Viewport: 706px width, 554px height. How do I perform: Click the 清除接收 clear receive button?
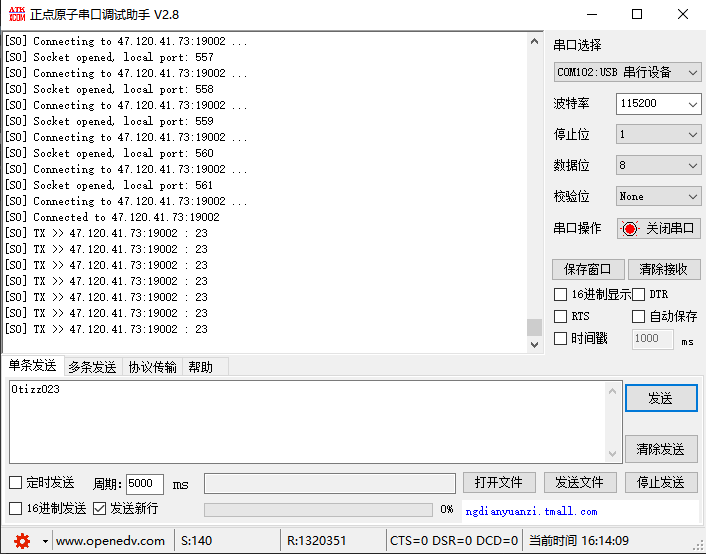click(x=664, y=269)
